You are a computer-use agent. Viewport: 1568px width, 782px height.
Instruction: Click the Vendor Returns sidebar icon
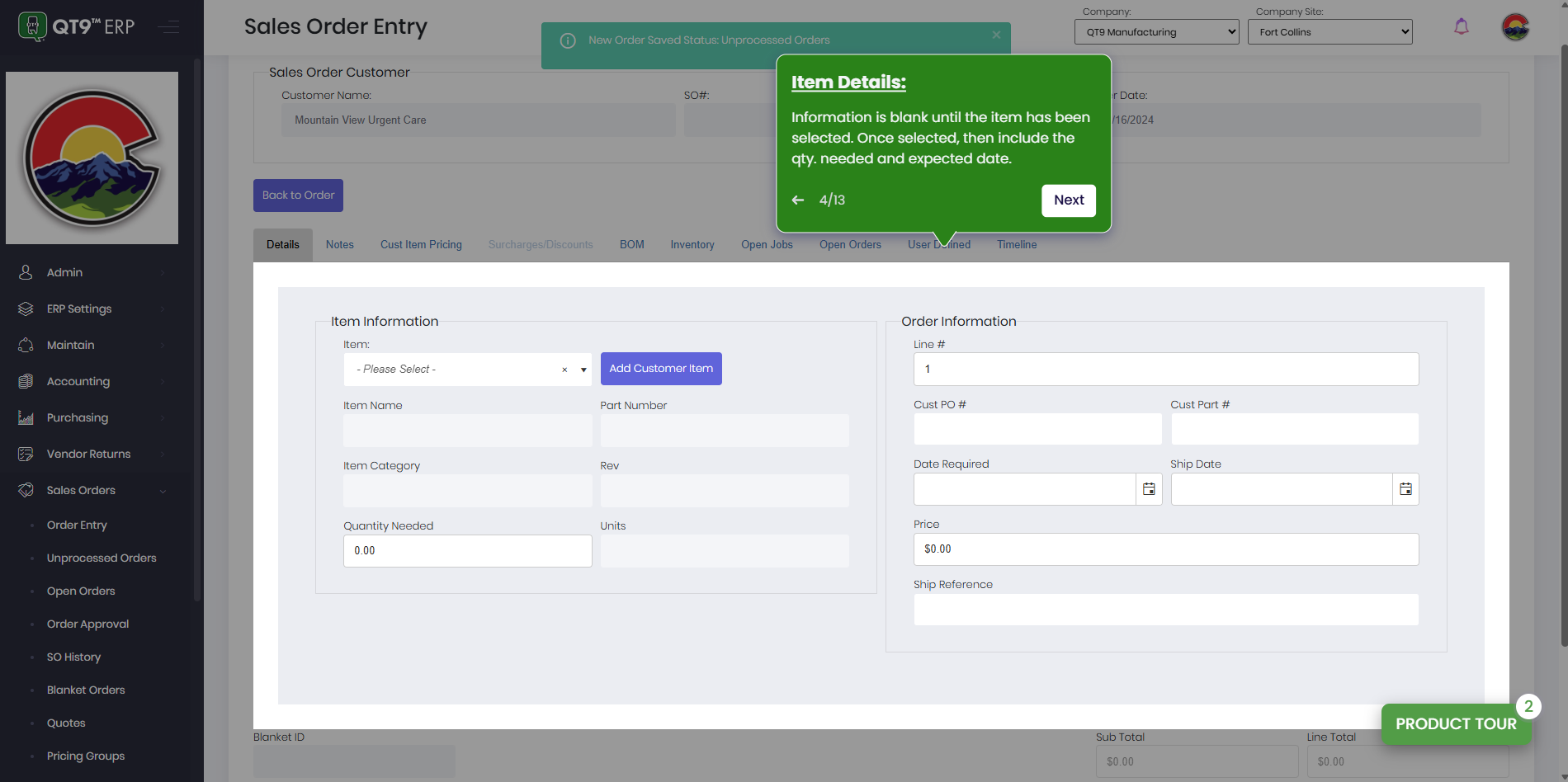coord(26,454)
